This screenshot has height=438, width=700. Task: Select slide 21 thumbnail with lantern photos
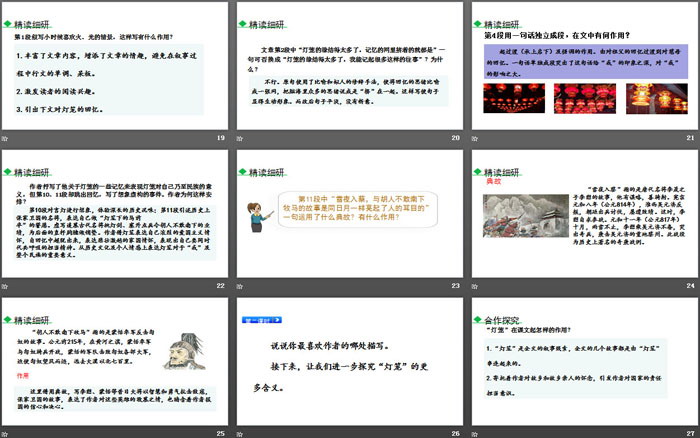[585, 66]
